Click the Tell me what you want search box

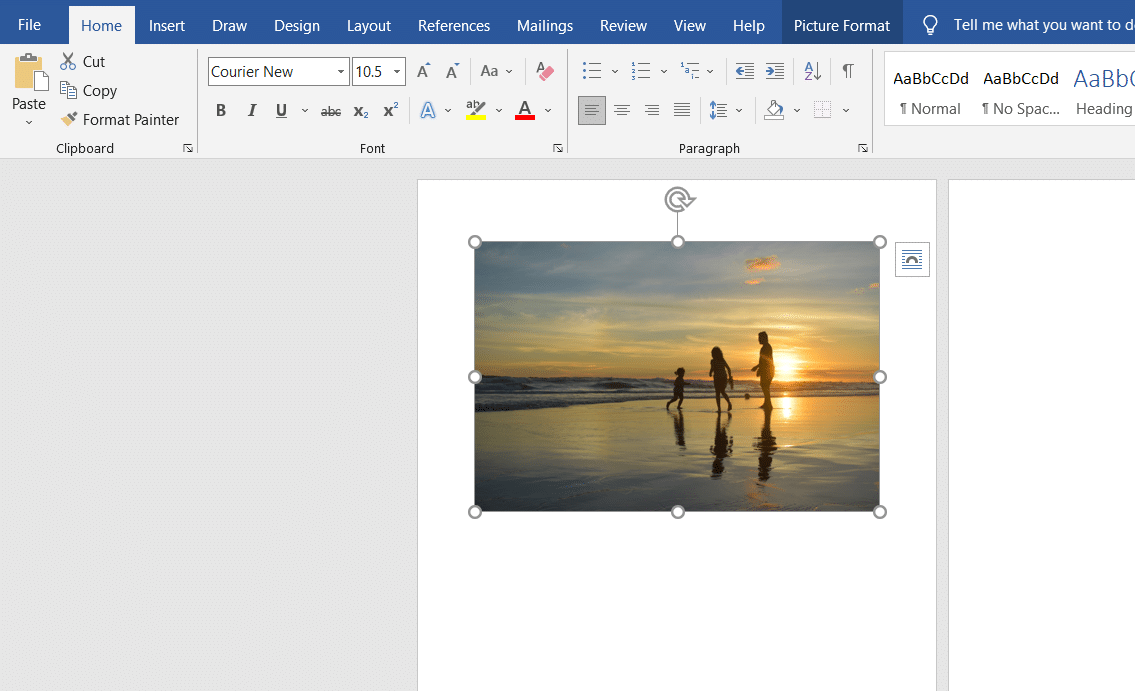click(1044, 25)
